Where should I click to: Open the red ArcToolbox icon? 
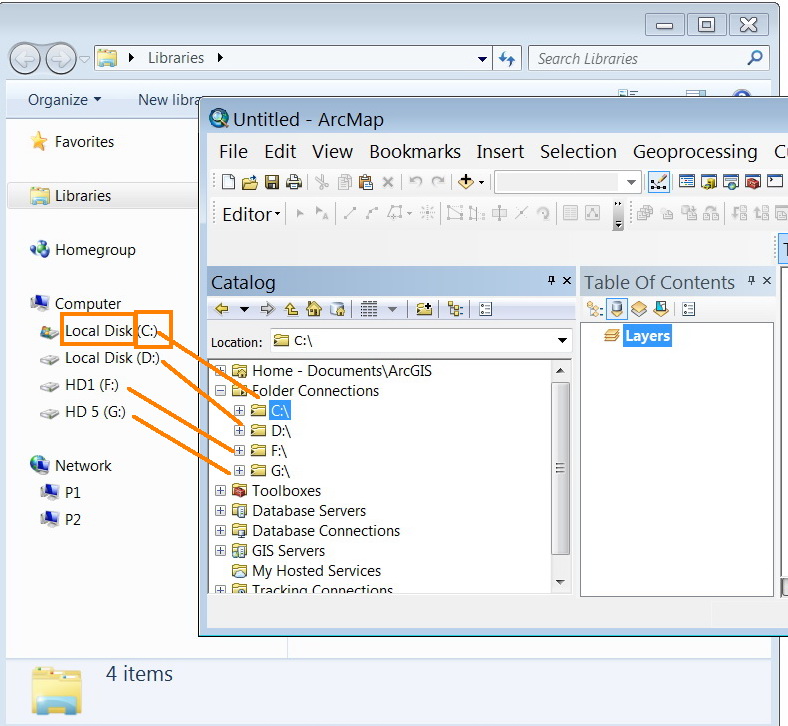click(753, 182)
